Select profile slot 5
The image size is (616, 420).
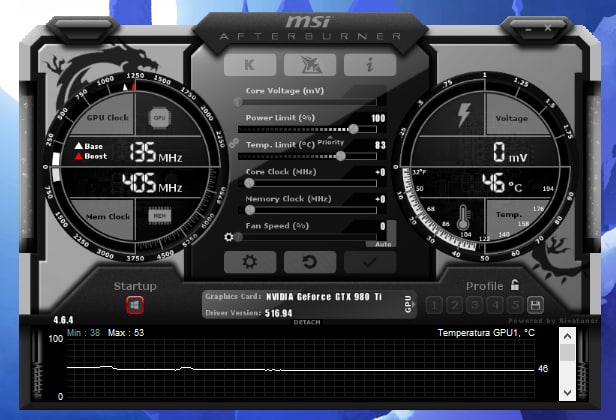(515, 305)
